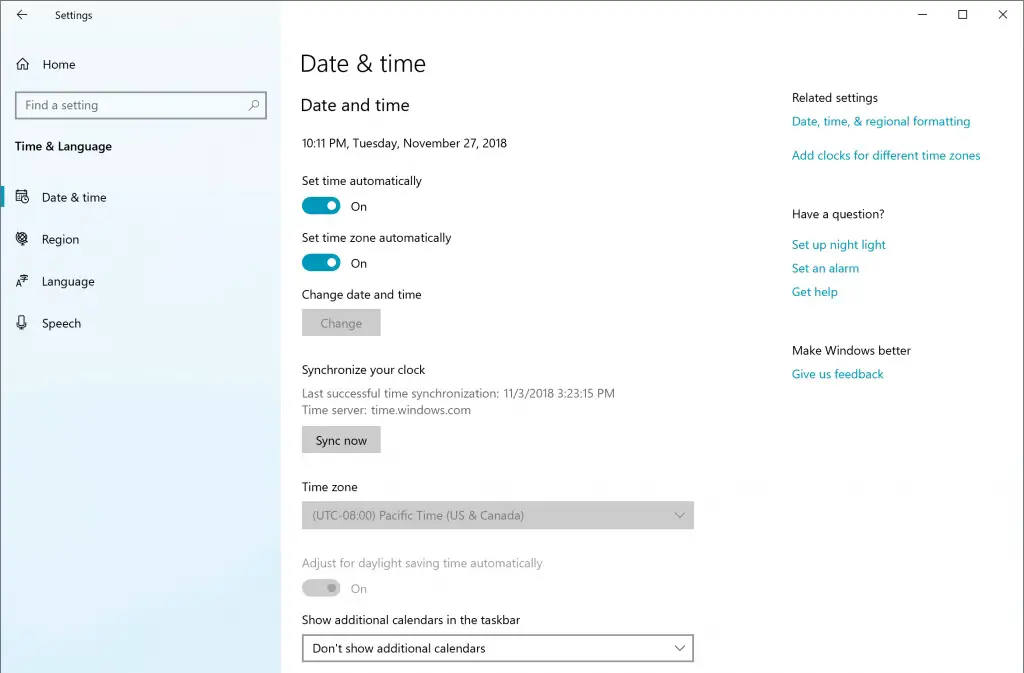The width and height of the screenshot is (1024, 673).
Task: Minimize the Settings window
Action: click(922, 14)
